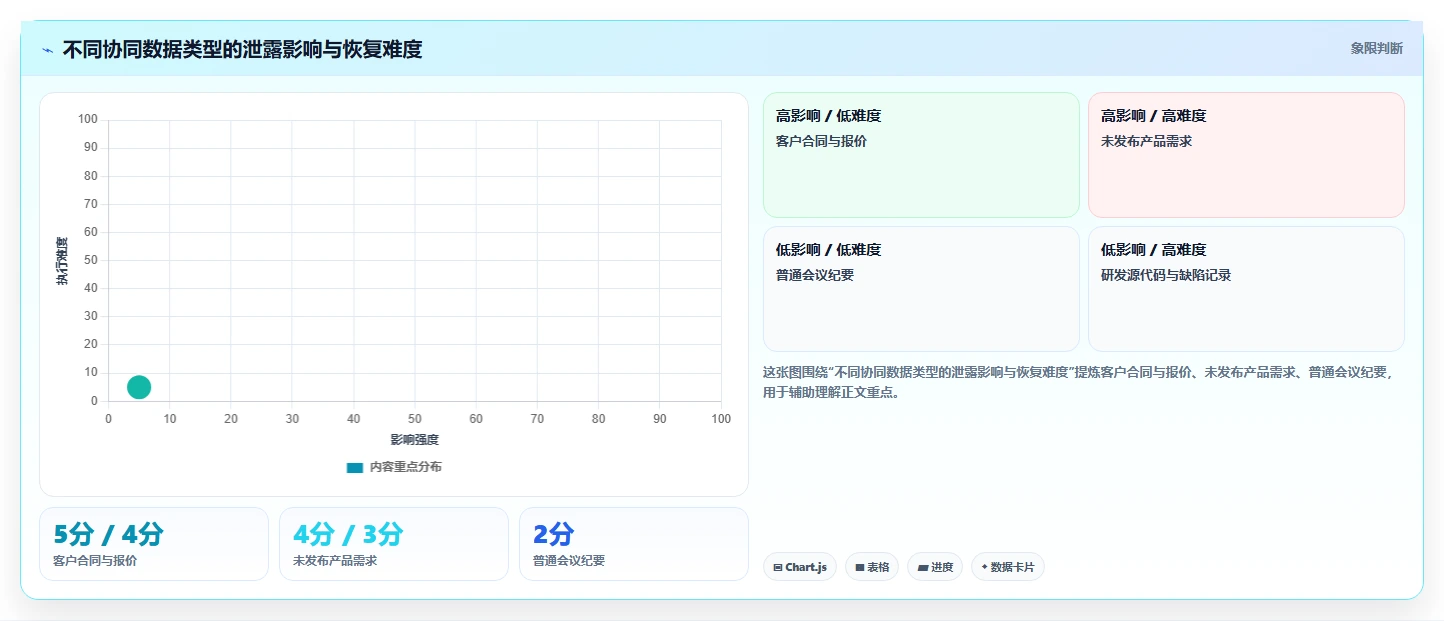Toggle the 内容重点分布 legend swatch
The image size is (1444, 621).
click(x=355, y=467)
